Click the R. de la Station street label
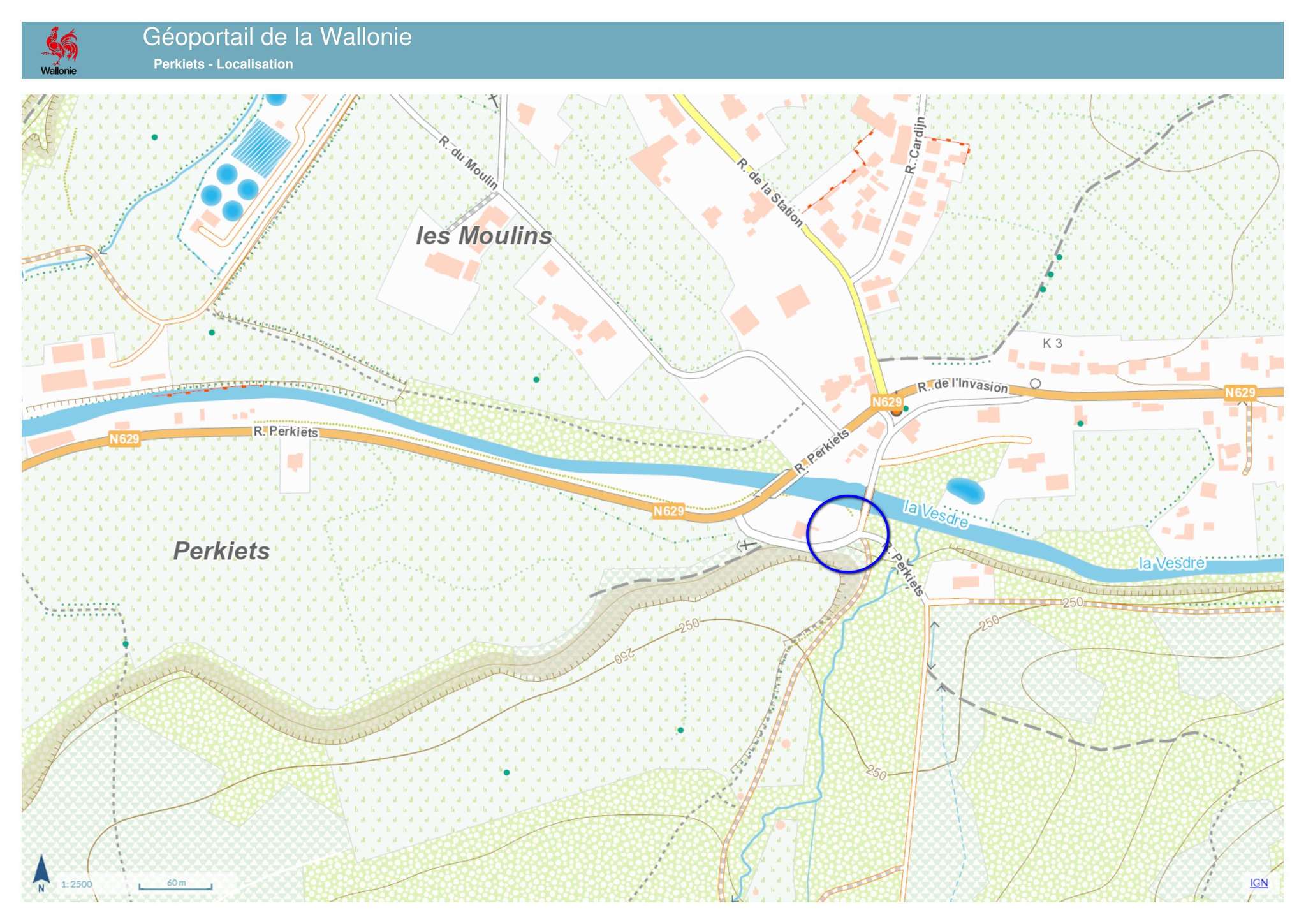The width and height of the screenshot is (1306, 924). (x=769, y=193)
